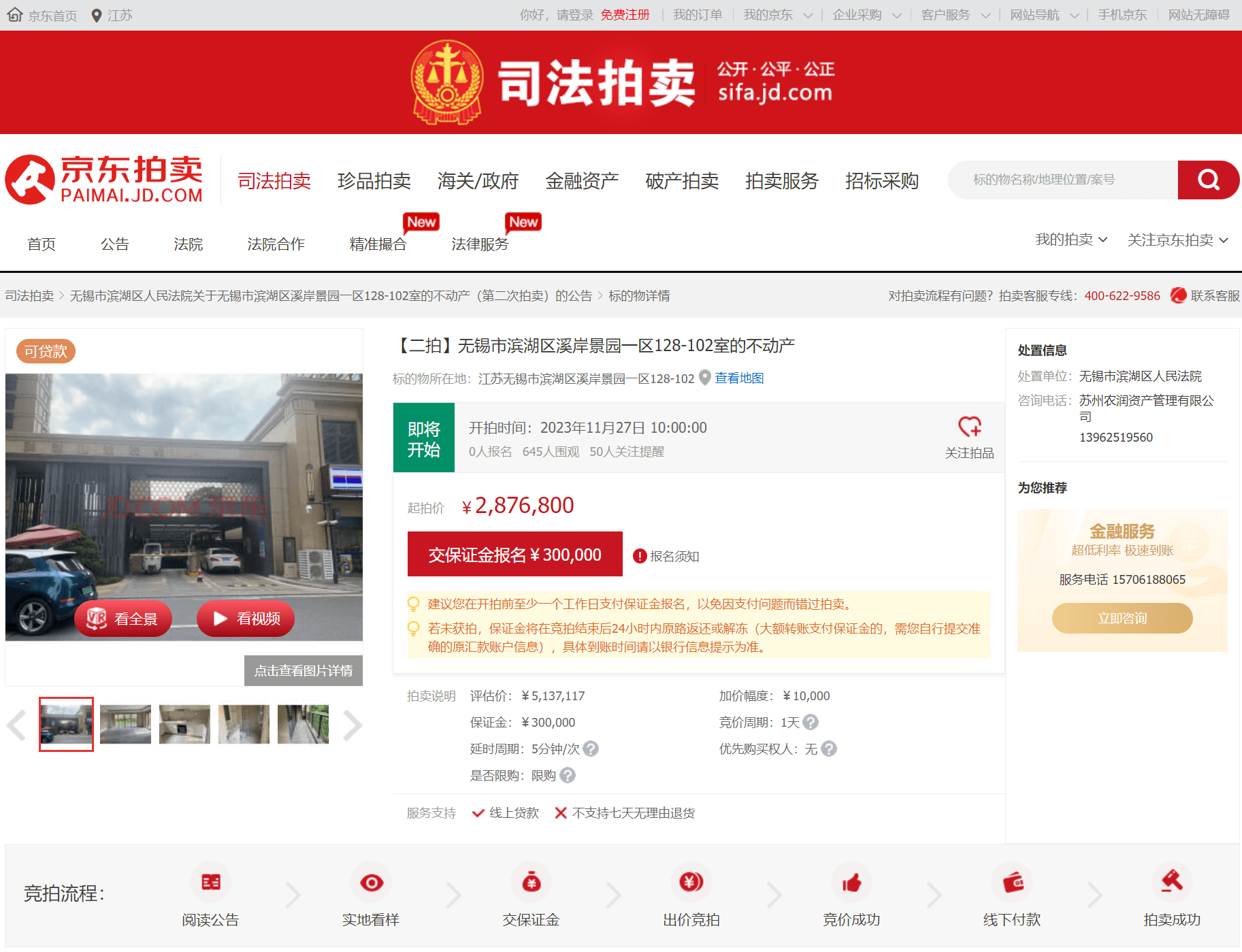Screen dimensions: 1242x952
Task: Play the property video
Action: tap(246, 619)
